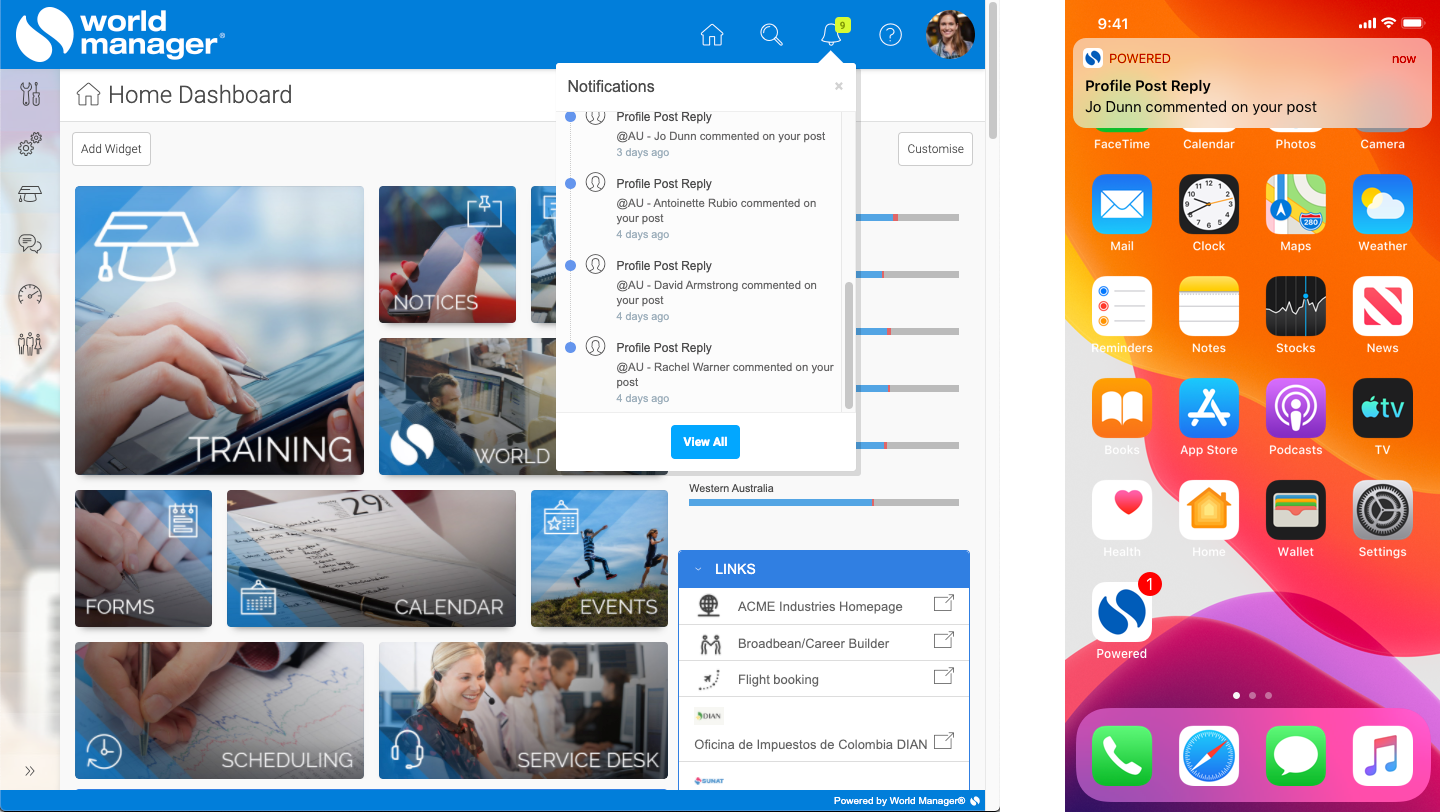This screenshot has height=812, width=1440.
Task: Click the Add Widget button
Action: (111, 149)
